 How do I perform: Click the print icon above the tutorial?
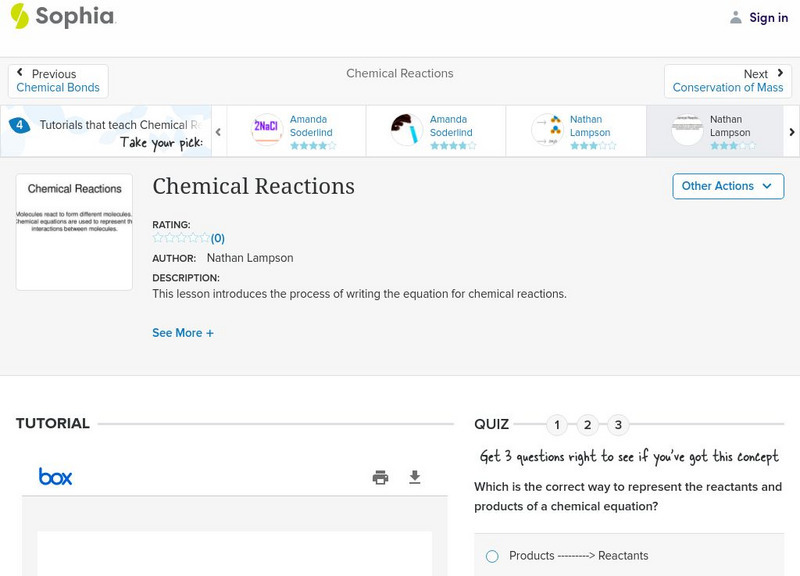pyautogui.click(x=380, y=478)
